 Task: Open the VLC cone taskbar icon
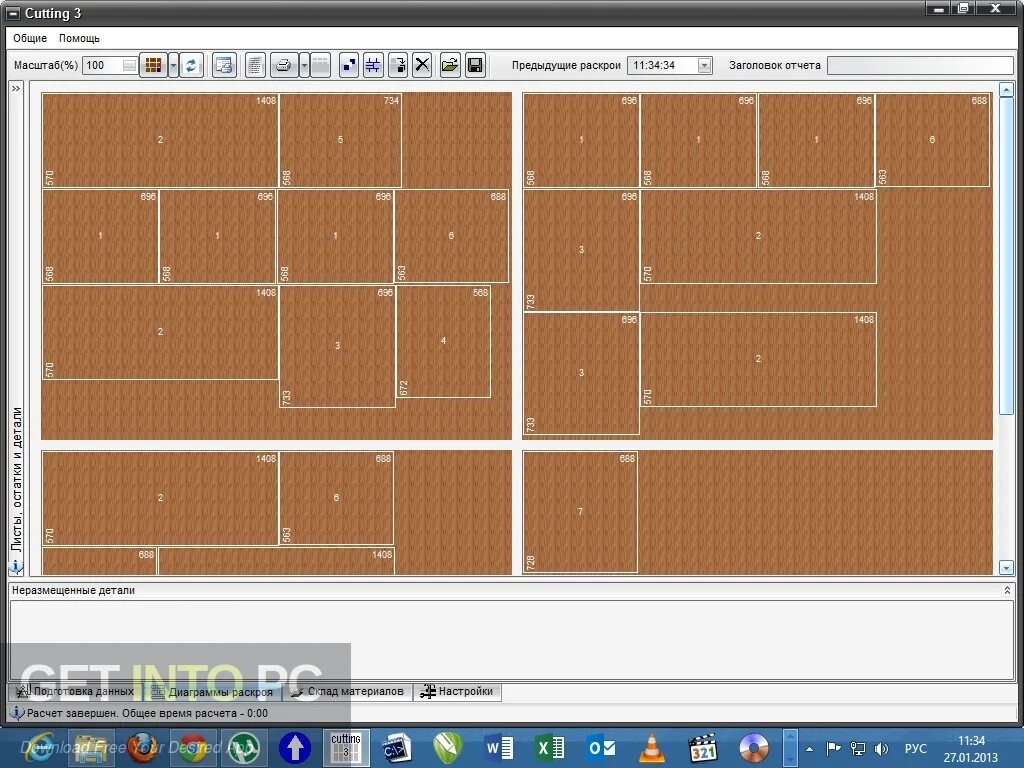click(x=652, y=748)
